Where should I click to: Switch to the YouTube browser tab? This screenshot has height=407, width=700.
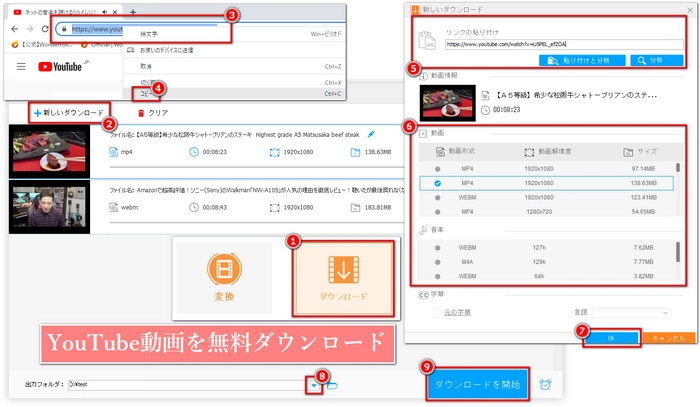(x=66, y=12)
